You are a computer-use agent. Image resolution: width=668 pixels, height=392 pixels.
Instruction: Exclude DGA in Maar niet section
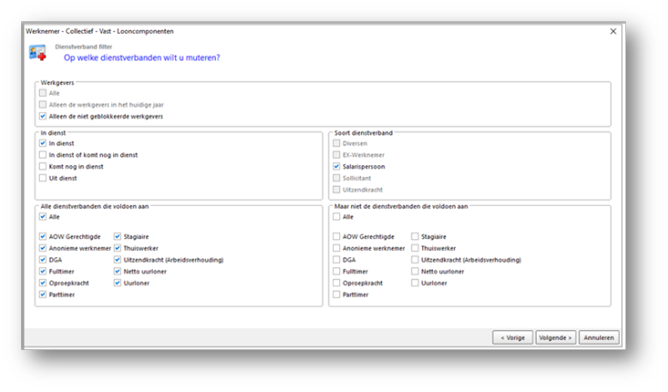click(337, 259)
